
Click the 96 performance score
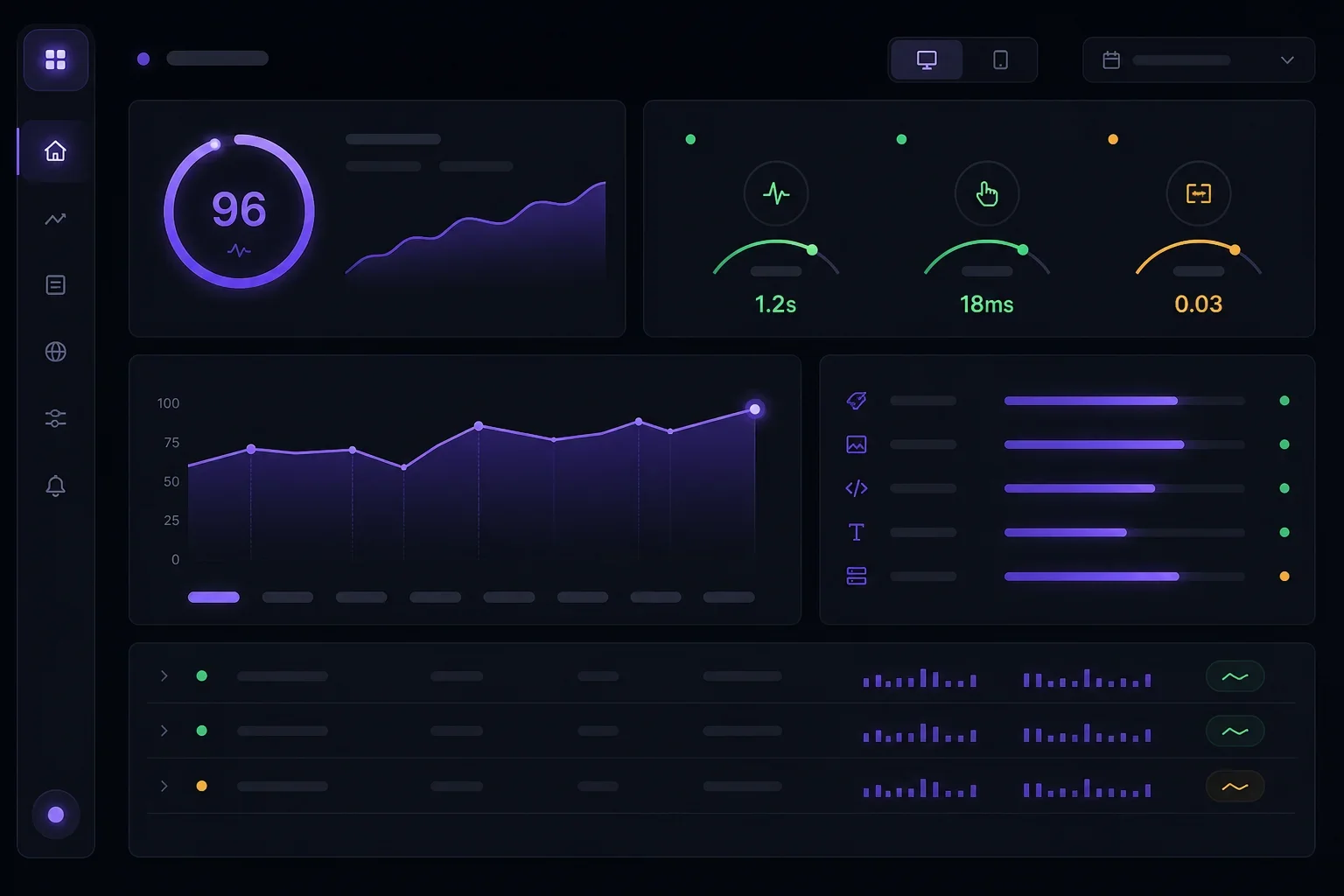239,209
